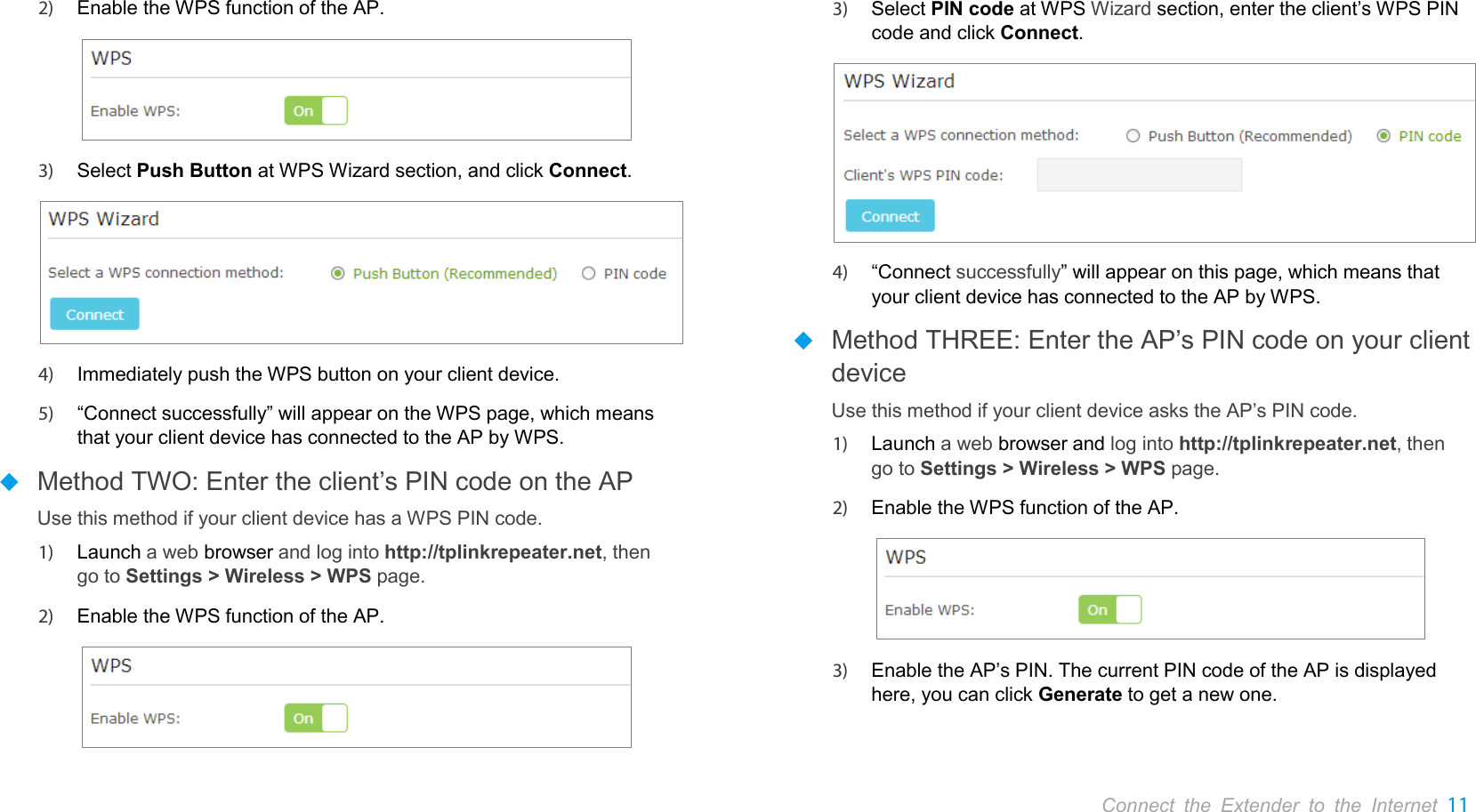1476x812 pixels.
Task: Click 'WPS Wizard' title in the Push Button screenshot
Action: click(x=103, y=219)
